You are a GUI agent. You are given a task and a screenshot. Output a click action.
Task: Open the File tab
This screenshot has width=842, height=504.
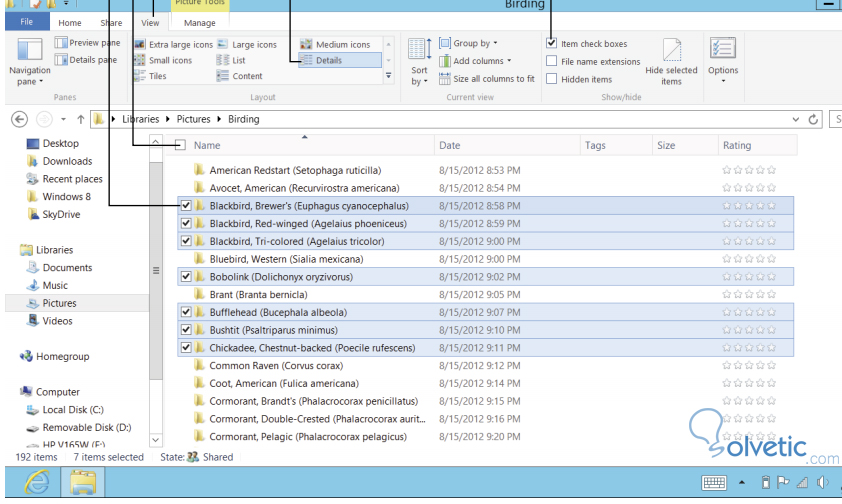click(x=27, y=22)
